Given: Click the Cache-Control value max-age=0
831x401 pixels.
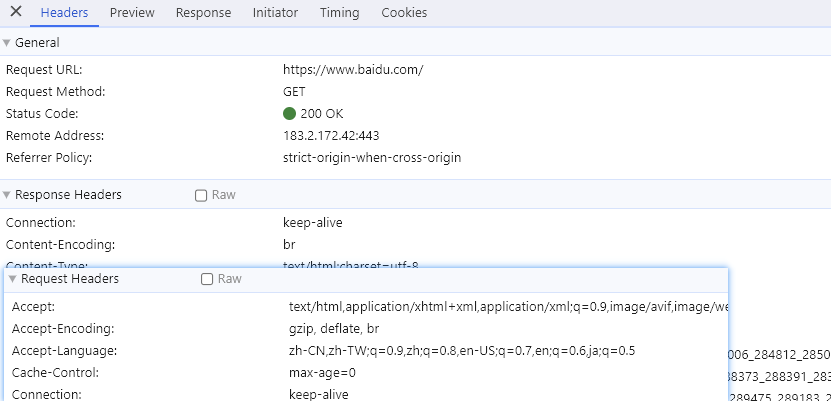Looking at the screenshot, I should [x=322, y=373].
